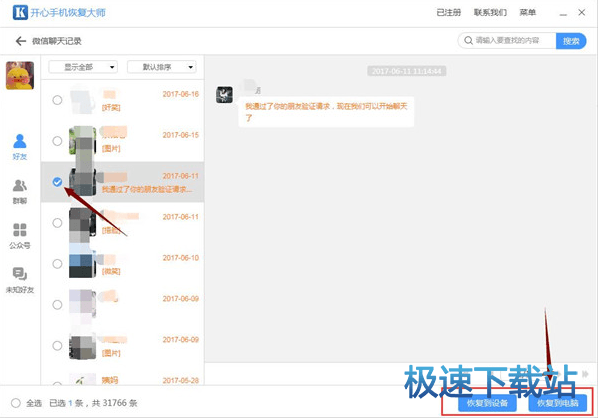The image size is (598, 419).
Task: Select the radio for the 2017-06-10 chat
Action: point(57,263)
